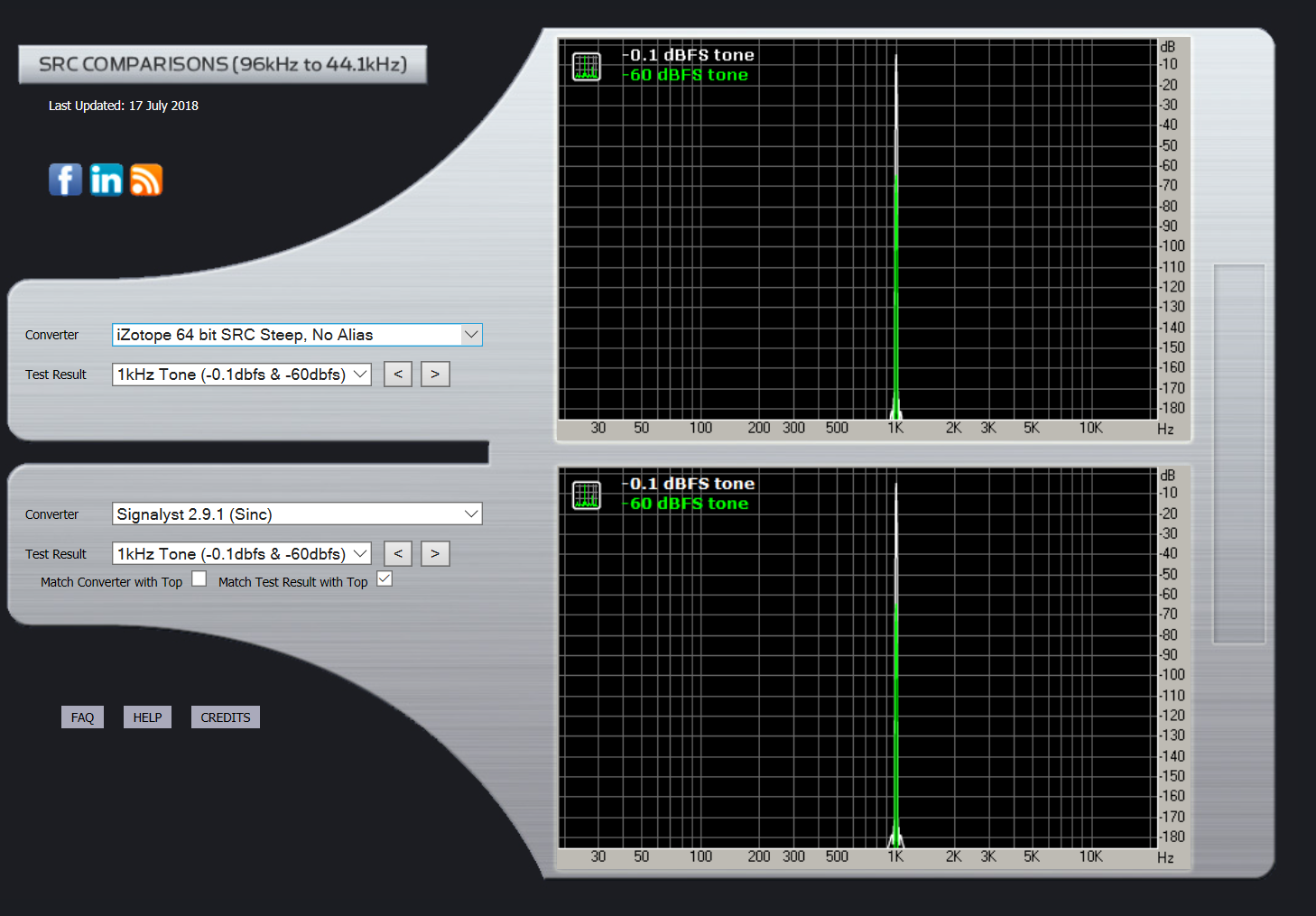Open top Test Result dropdown
1316x916 pixels.
point(242,375)
